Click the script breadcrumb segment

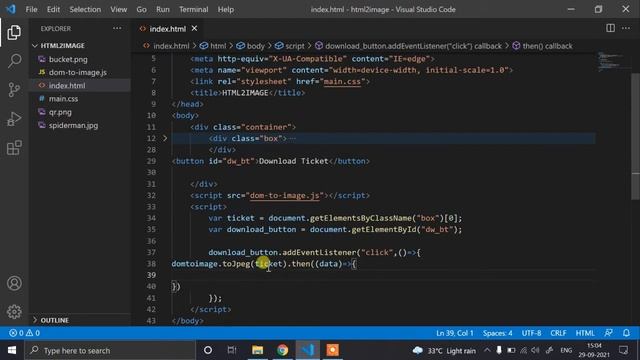click(x=295, y=46)
